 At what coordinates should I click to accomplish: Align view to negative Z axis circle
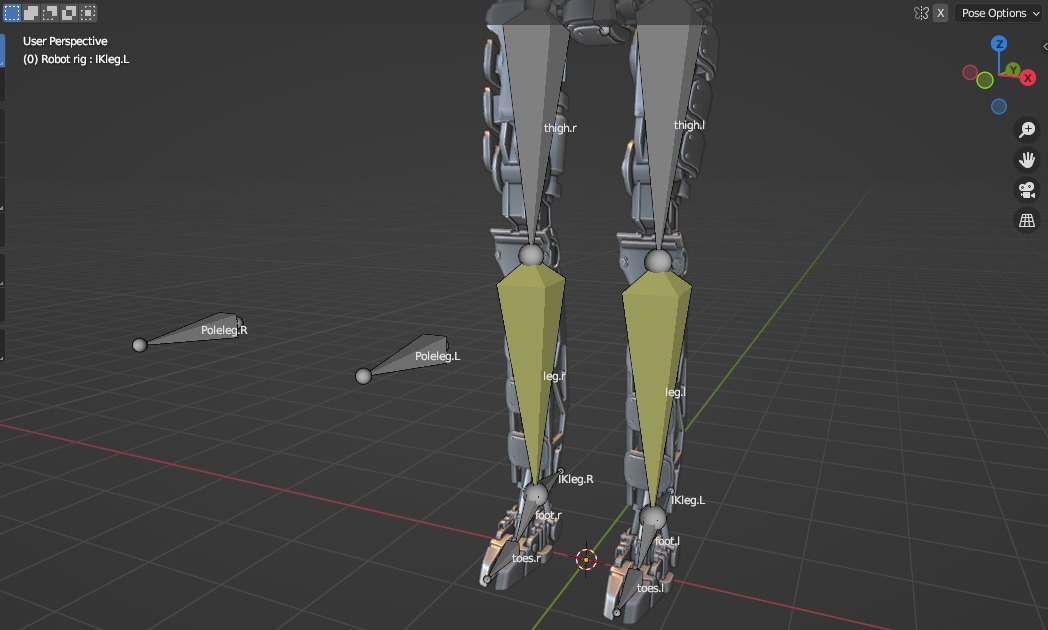(x=999, y=106)
